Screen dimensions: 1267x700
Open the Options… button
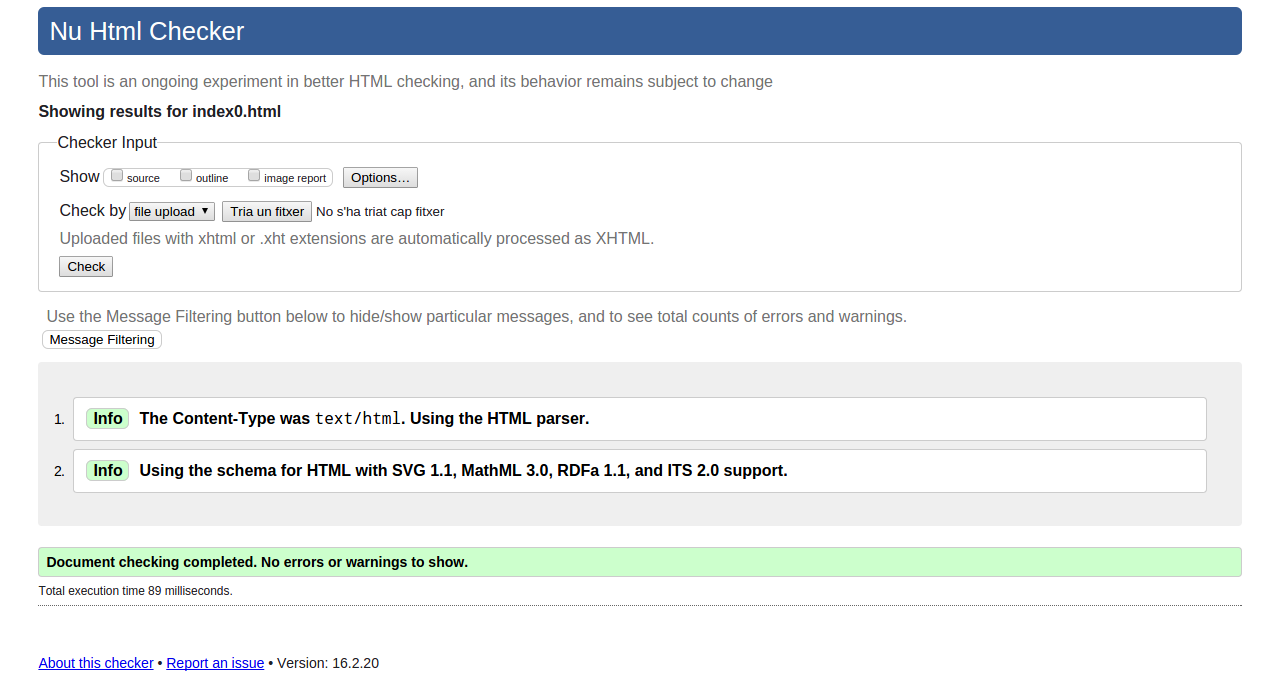coord(380,178)
